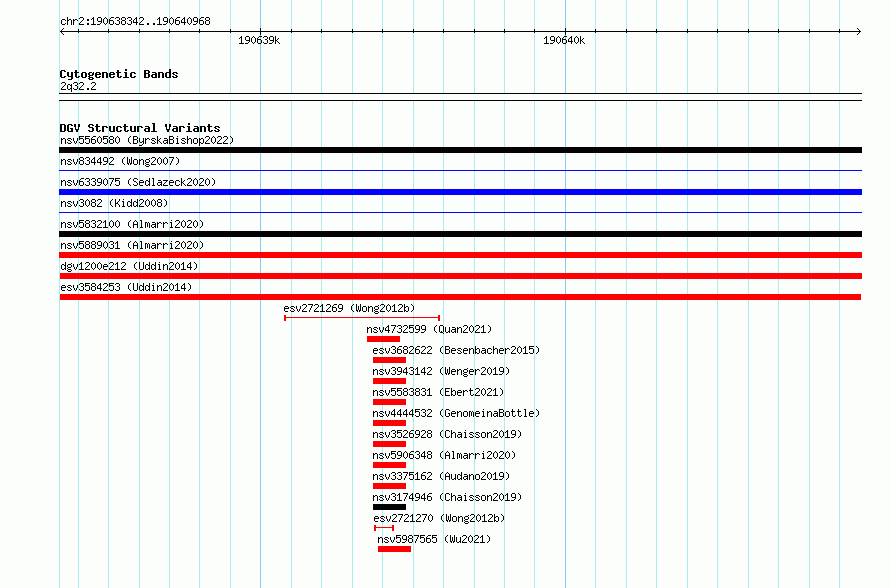Click the first nsv5832100 (Almarri2020) label
This screenshot has height=588, width=890.
(132, 224)
